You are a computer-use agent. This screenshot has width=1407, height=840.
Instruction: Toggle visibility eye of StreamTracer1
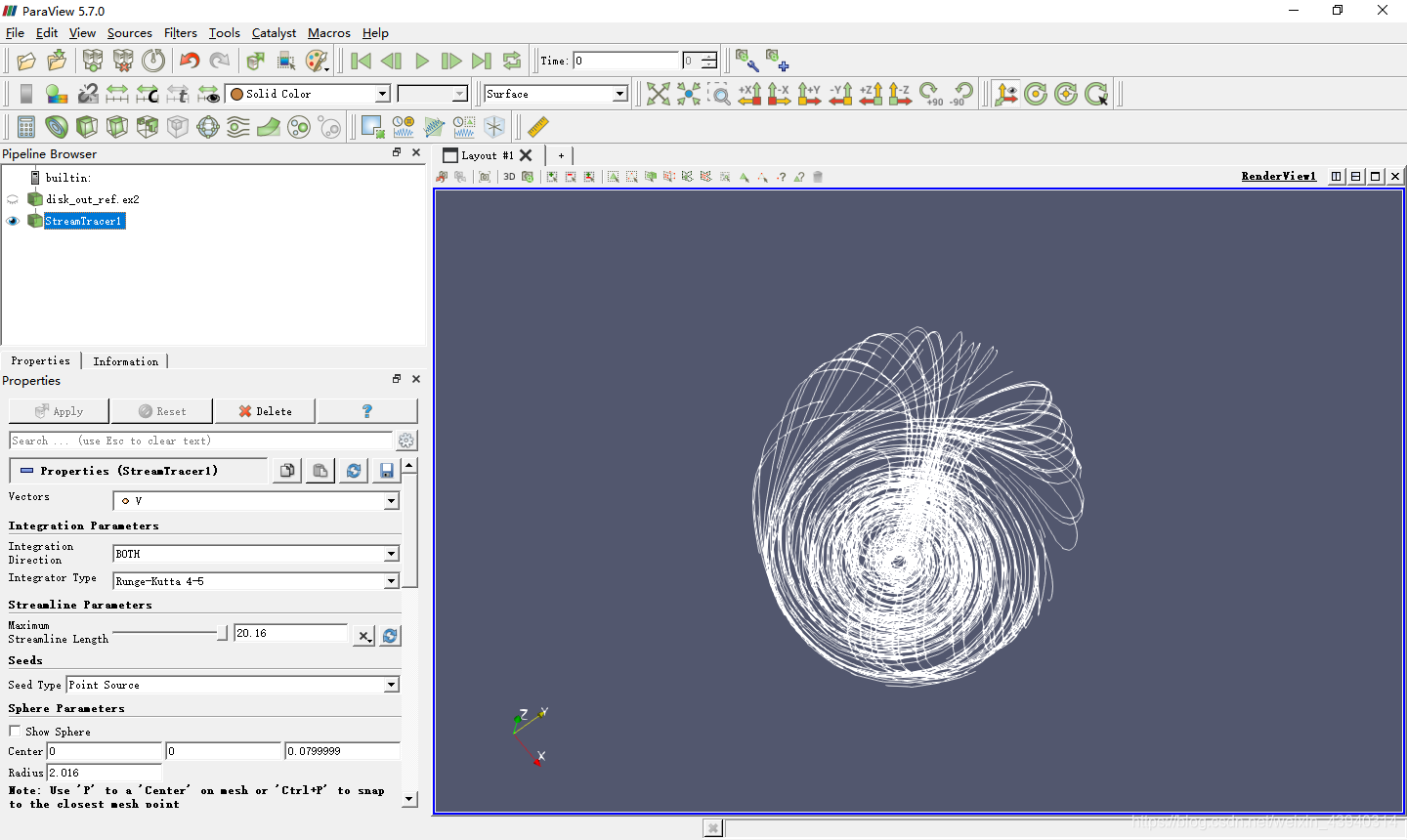click(13, 221)
